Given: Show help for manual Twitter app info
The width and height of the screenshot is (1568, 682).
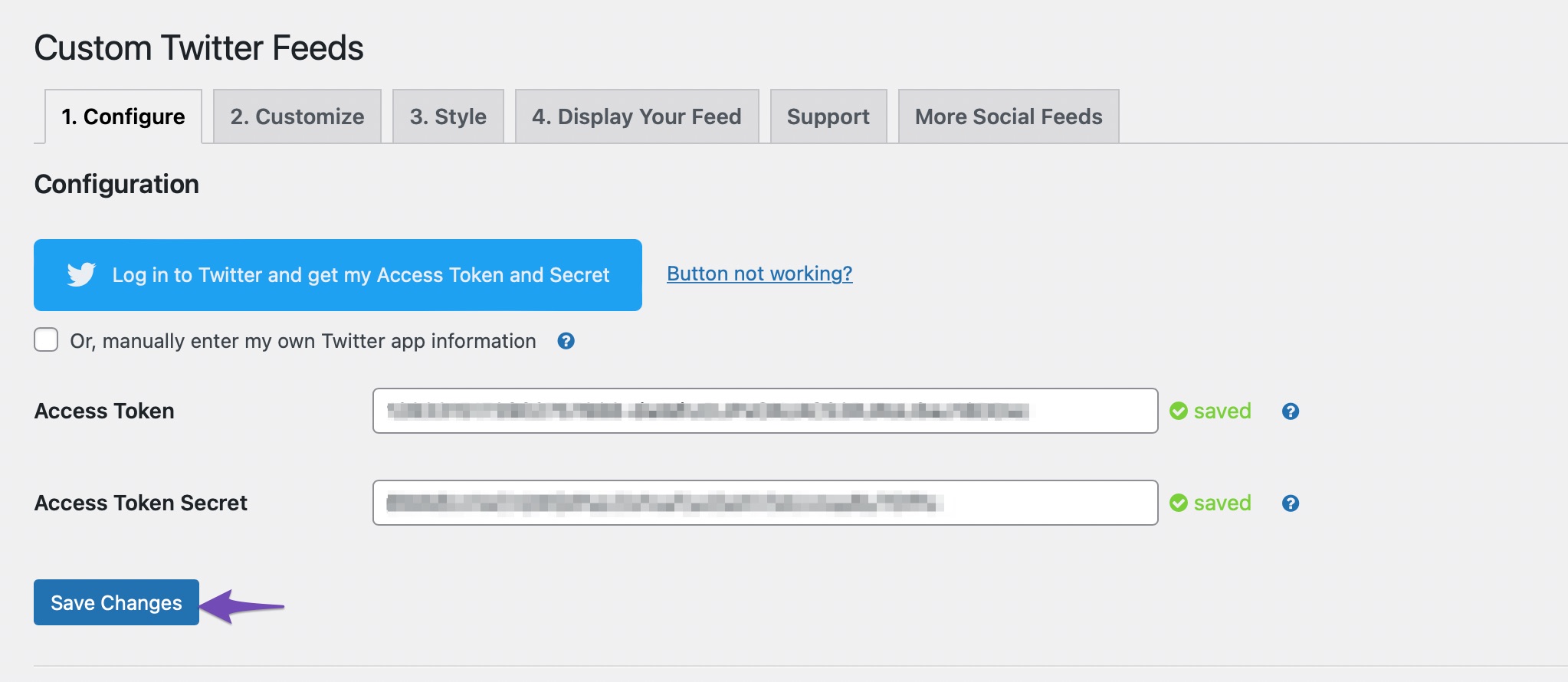Looking at the screenshot, I should [566, 341].
